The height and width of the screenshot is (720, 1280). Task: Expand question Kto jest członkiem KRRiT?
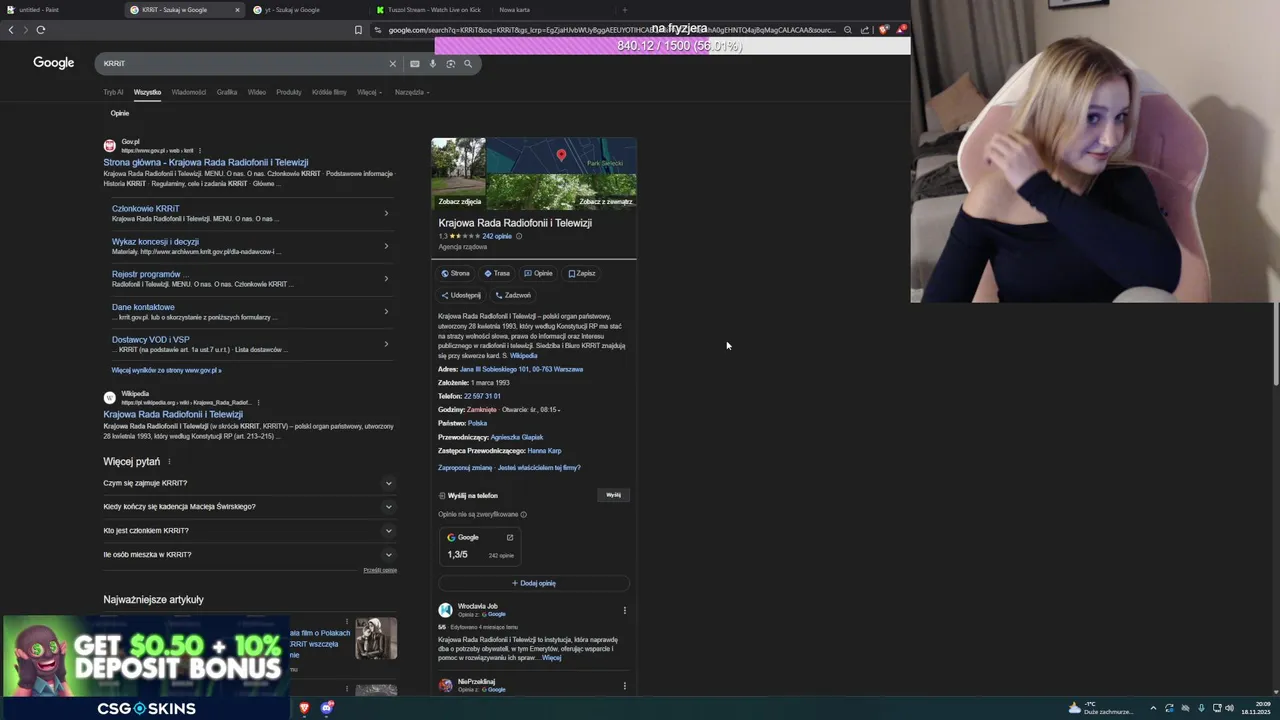click(250, 530)
